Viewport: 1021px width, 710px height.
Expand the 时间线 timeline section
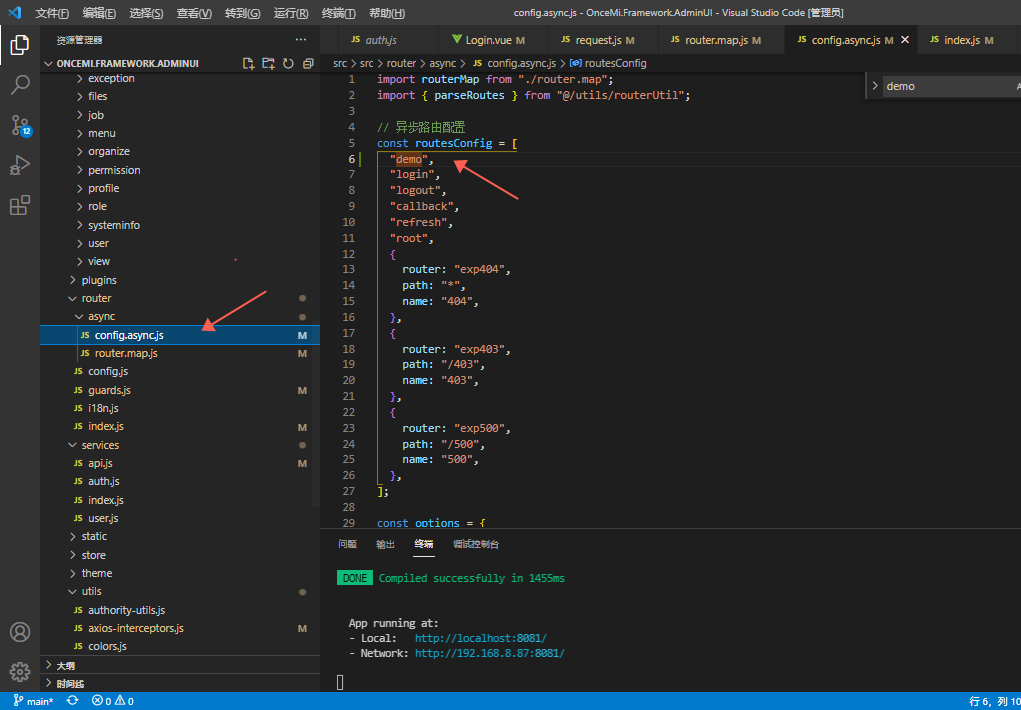(x=180, y=683)
